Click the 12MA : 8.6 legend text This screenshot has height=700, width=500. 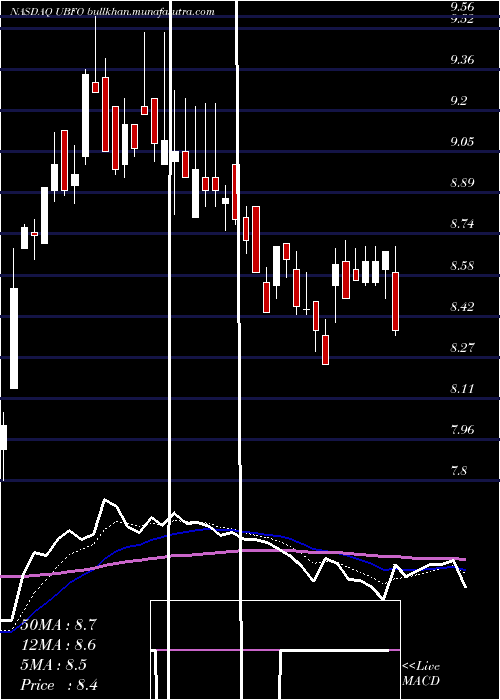59,645
